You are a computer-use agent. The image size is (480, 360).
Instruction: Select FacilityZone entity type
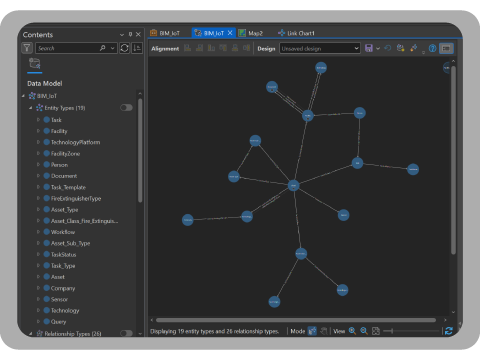(x=65, y=154)
